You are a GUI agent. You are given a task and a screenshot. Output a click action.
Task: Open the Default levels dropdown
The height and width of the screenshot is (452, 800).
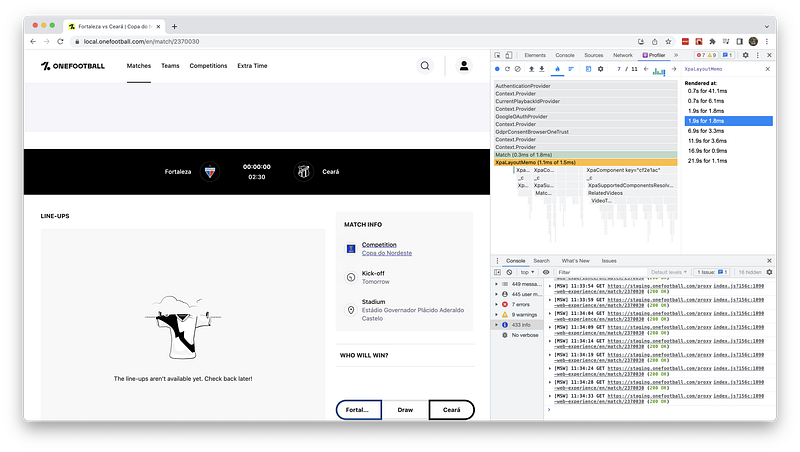[x=671, y=271]
